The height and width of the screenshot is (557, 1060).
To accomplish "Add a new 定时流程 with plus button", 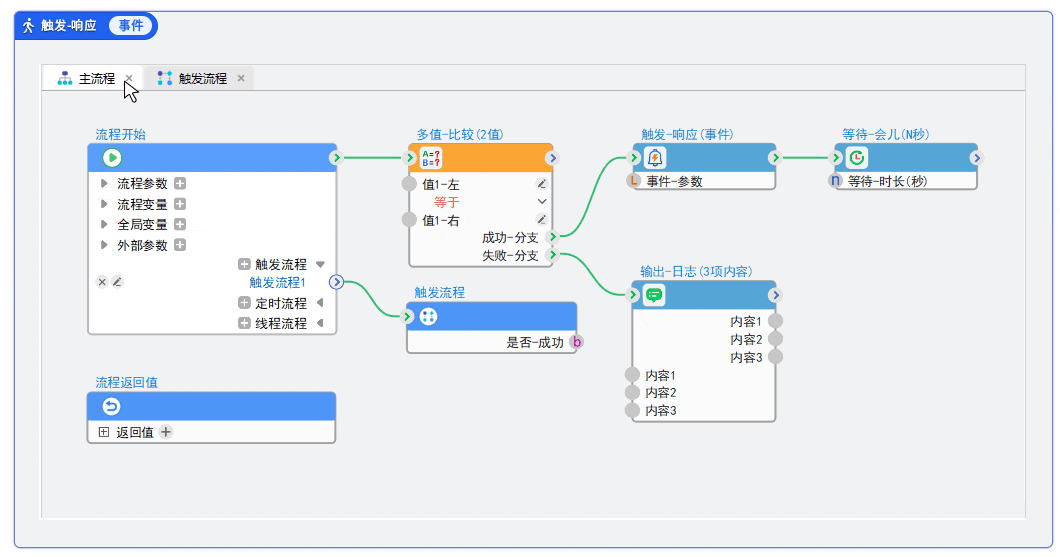I will tap(244, 303).
